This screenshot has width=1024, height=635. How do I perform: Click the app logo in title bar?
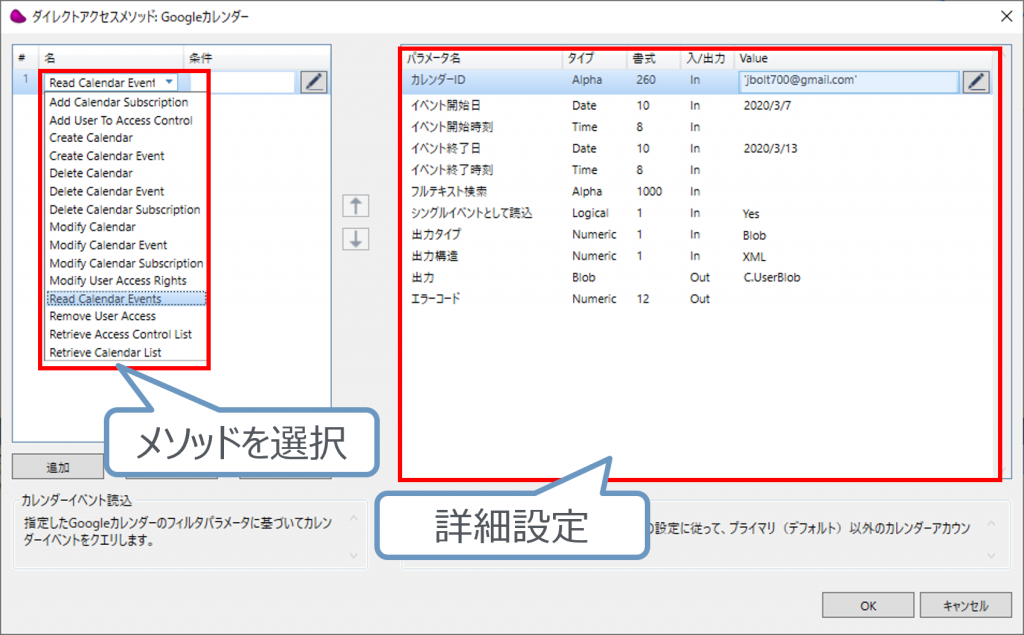pos(16,16)
